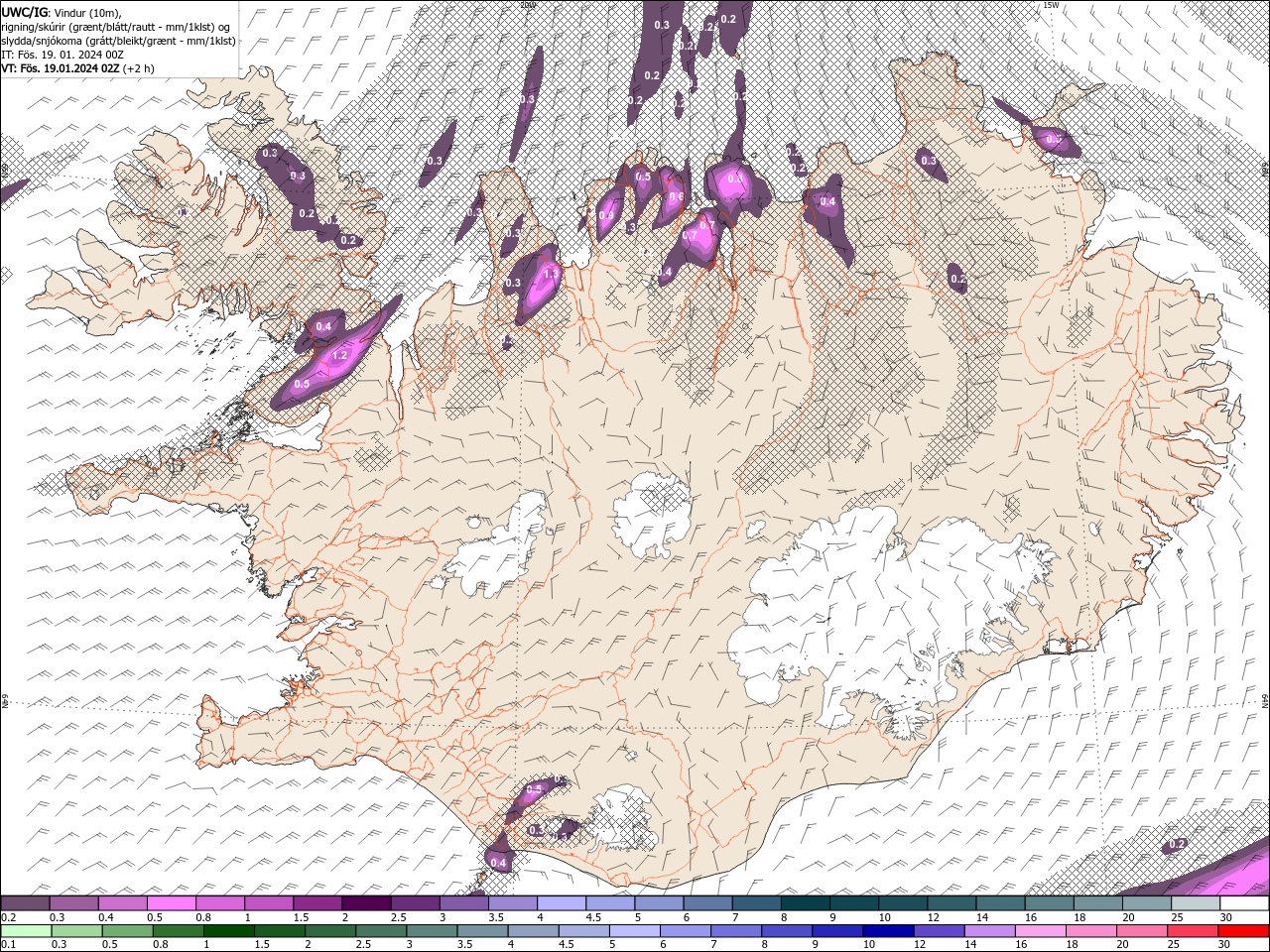Click the '30' label on the lower scale
1270x952 pixels.
coord(1225,945)
